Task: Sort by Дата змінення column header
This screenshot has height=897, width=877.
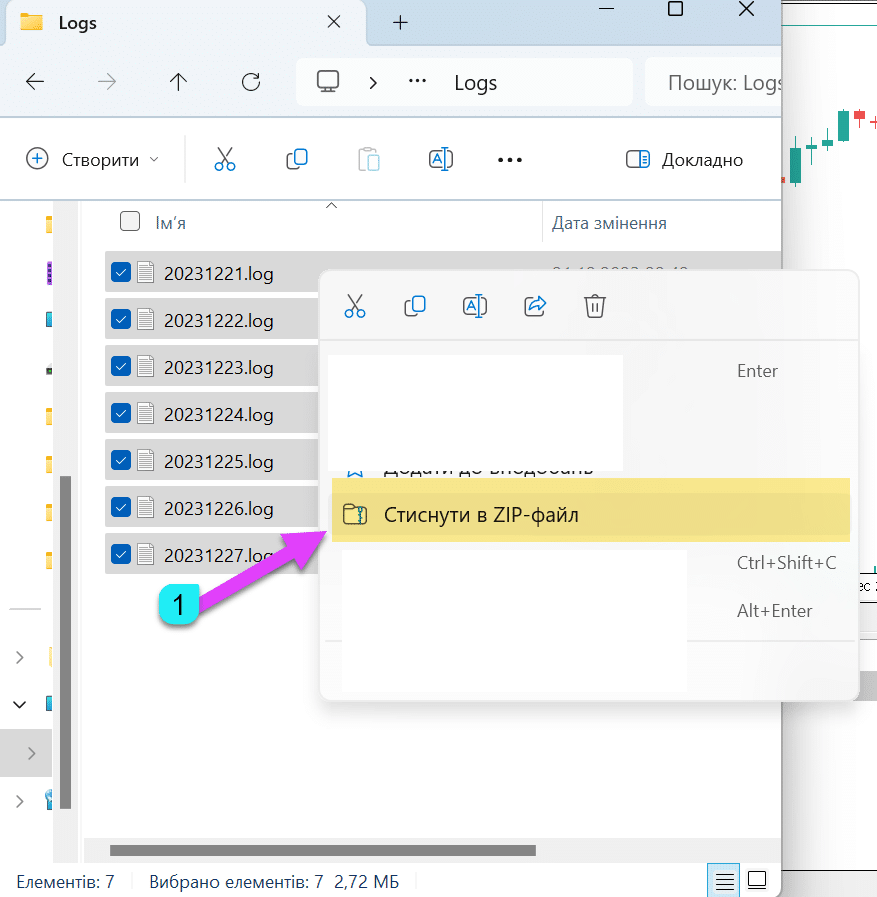Action: [x=609, y=222]
